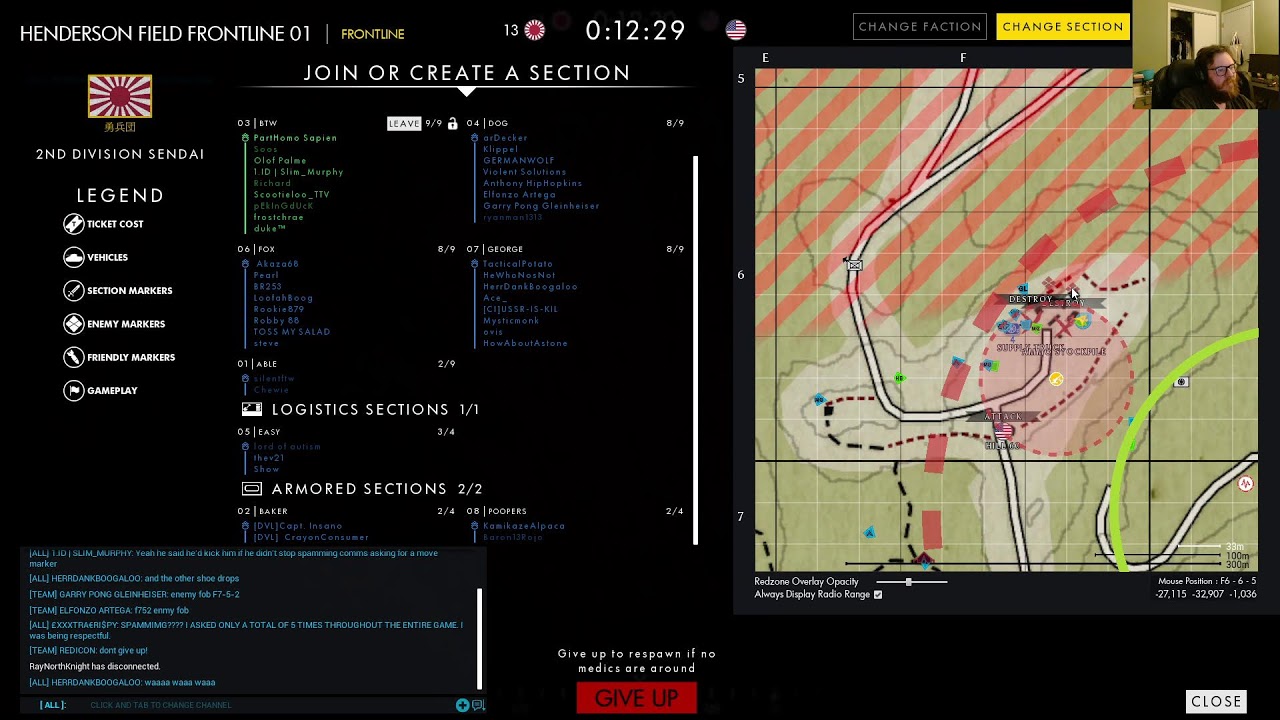Click the radio icon inside green circle

tap(1181, 382)
